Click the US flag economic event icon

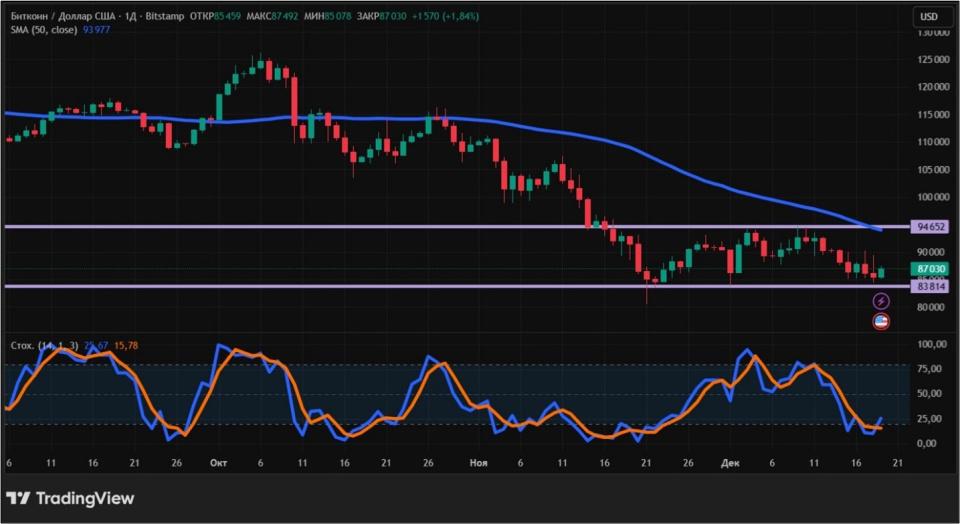click(x=881, y=321)
